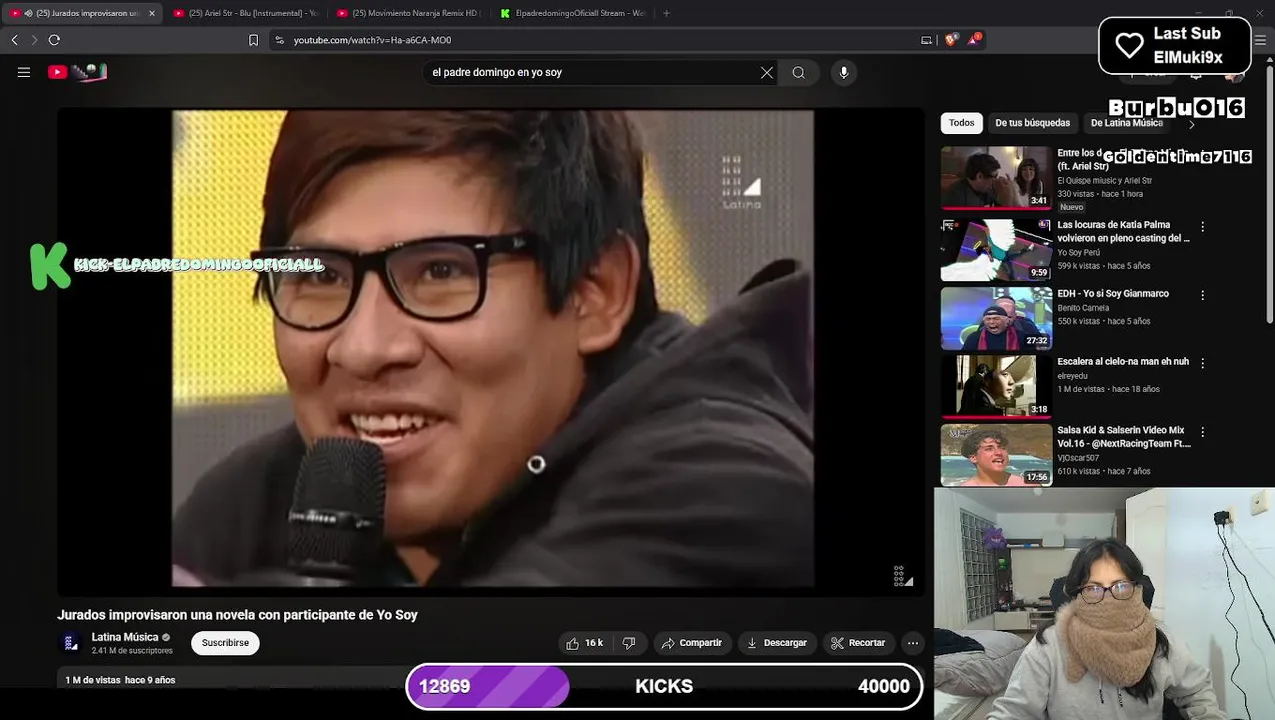Mute the playing tab via speaker icon
The height and width of the screenshot is (720, 1275).
[x=28, y=13]
